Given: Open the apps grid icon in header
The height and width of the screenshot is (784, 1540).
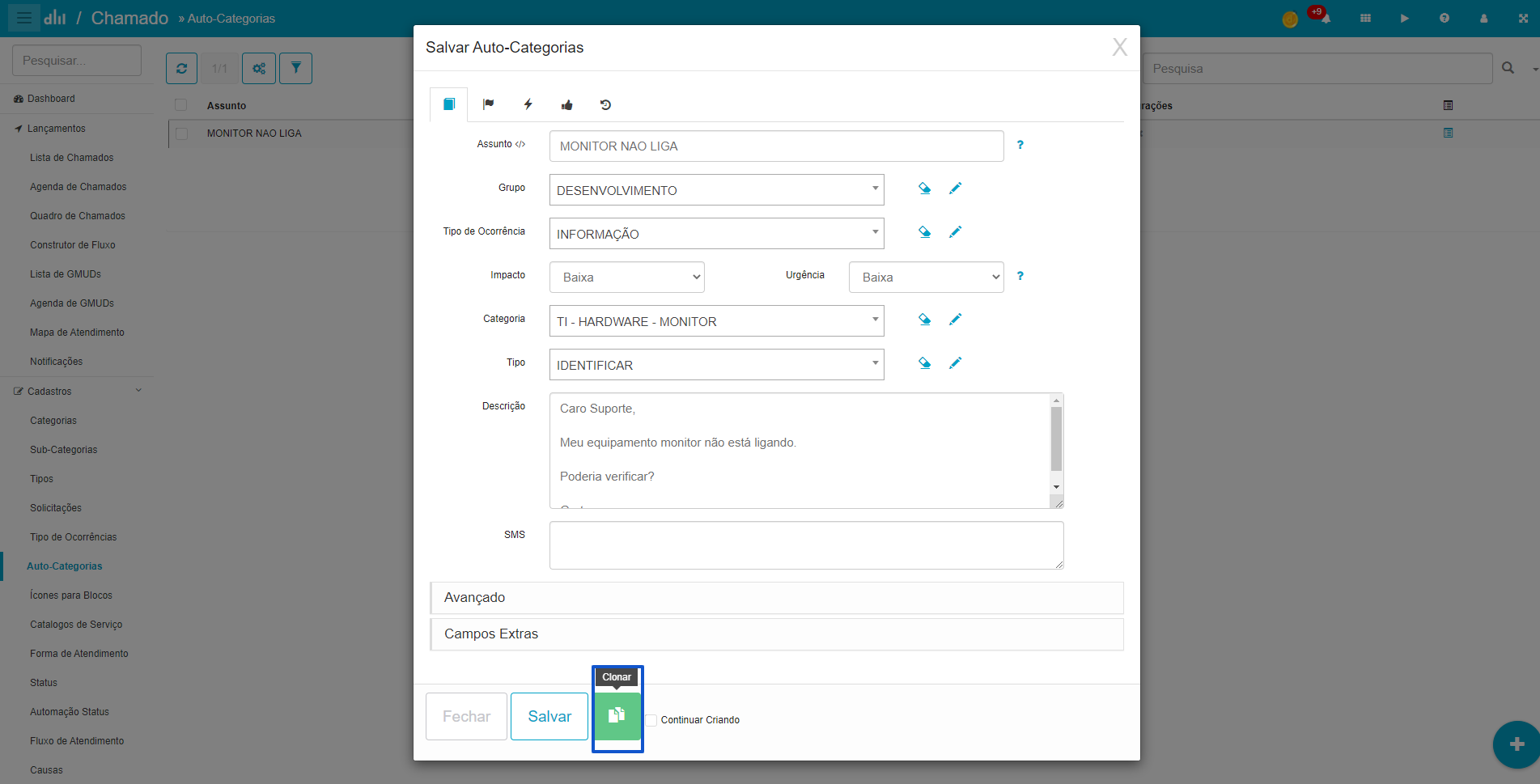Looking at the screenshot, I should (x=1365, y=18).
